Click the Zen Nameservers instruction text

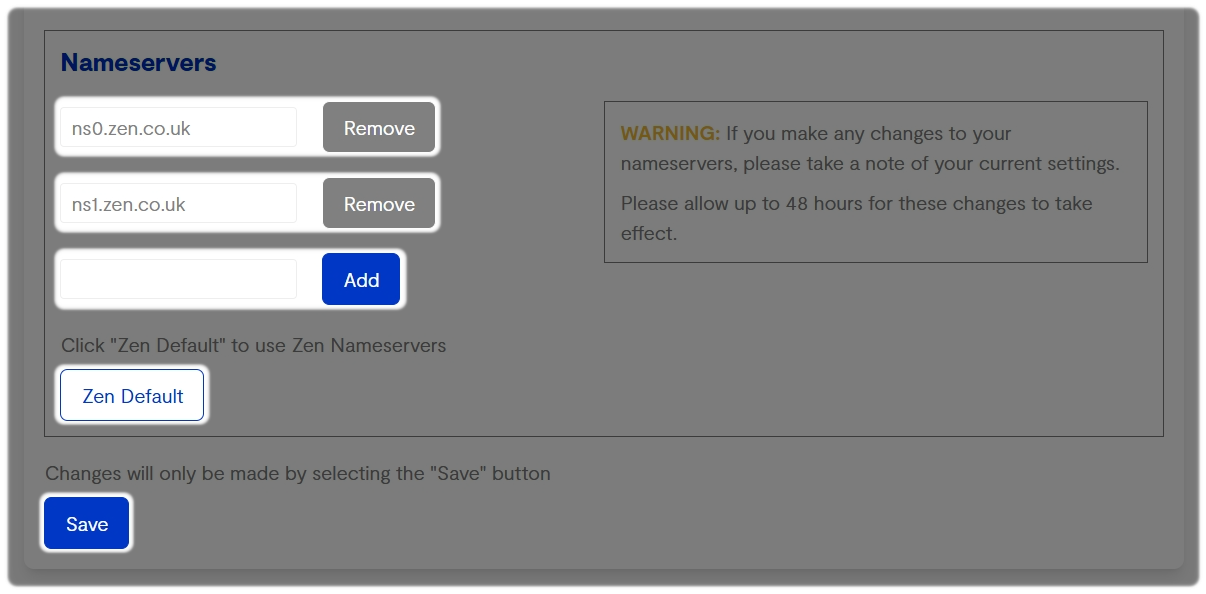255,345
